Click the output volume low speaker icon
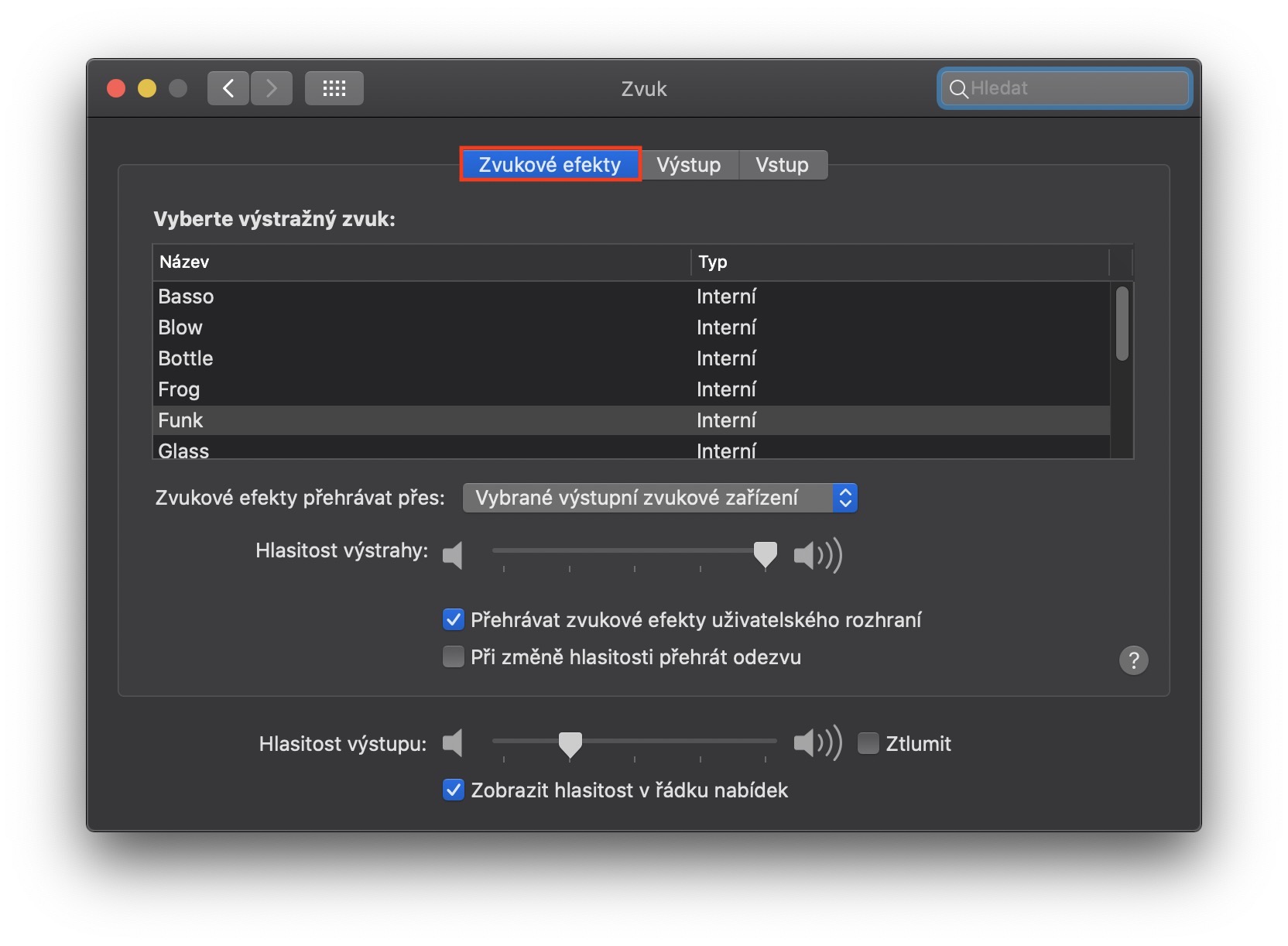Viewport: 1288px width, 946px height. tap(453, 743)
